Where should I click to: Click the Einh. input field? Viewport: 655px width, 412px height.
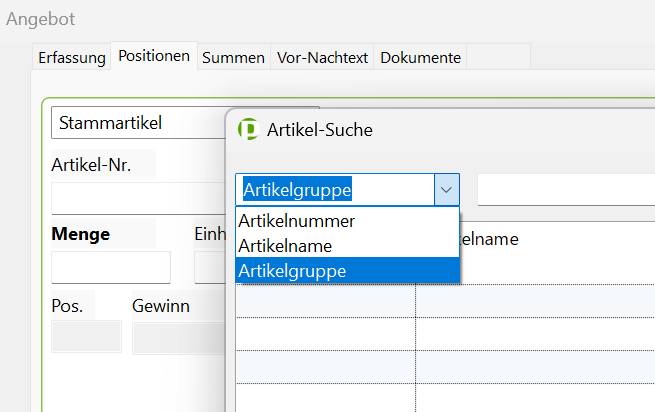209,267
